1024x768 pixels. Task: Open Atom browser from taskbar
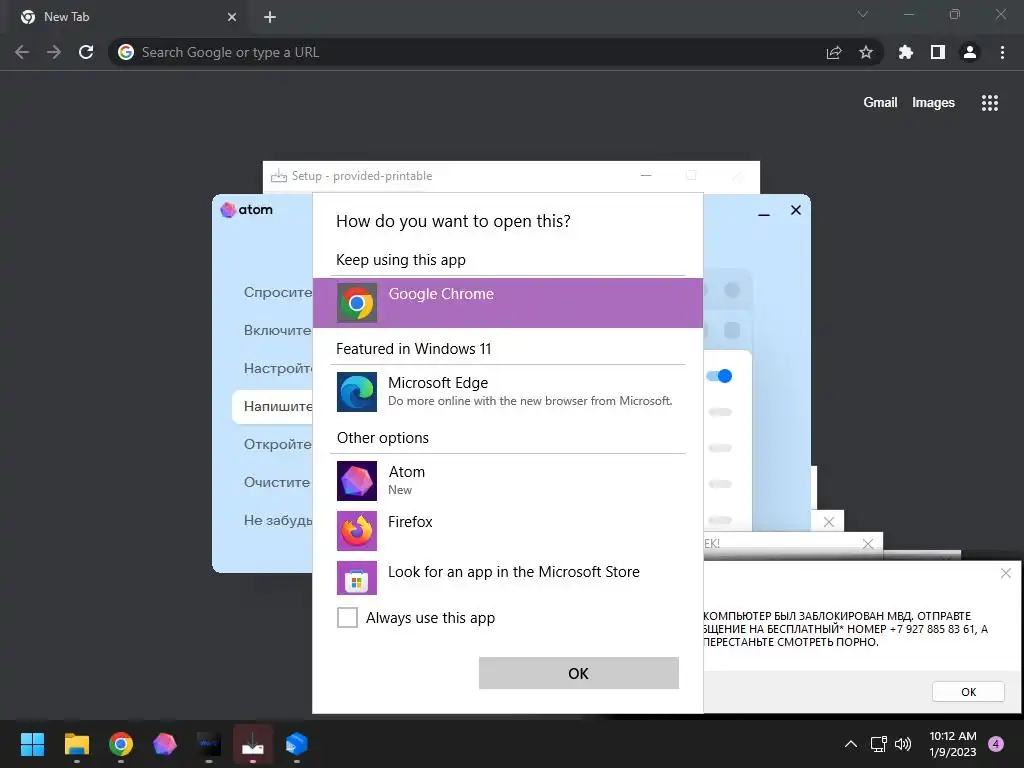coord(165,744)
